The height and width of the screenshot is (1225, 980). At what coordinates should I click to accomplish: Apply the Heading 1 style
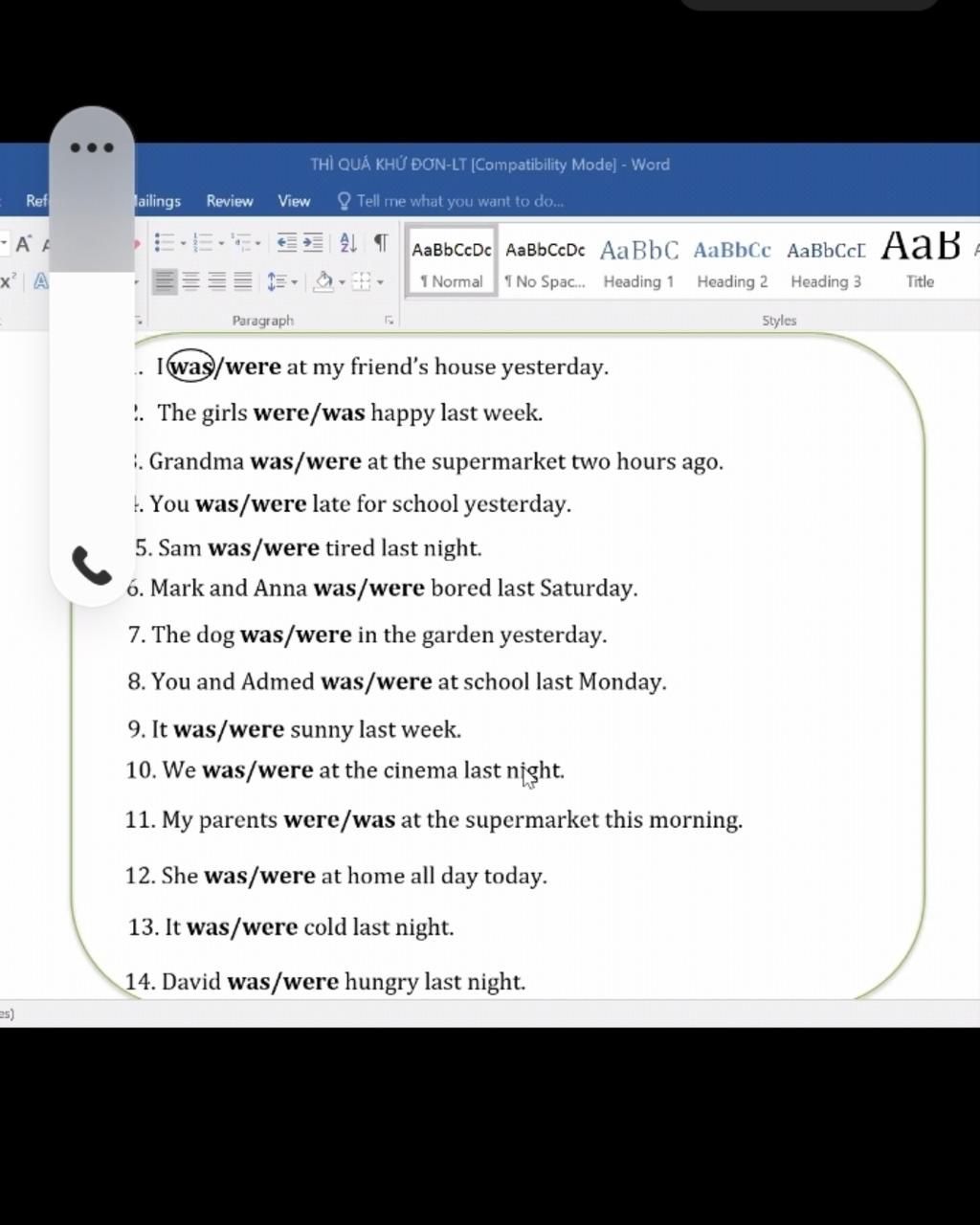pyautogui.click(x=639, y=261)
